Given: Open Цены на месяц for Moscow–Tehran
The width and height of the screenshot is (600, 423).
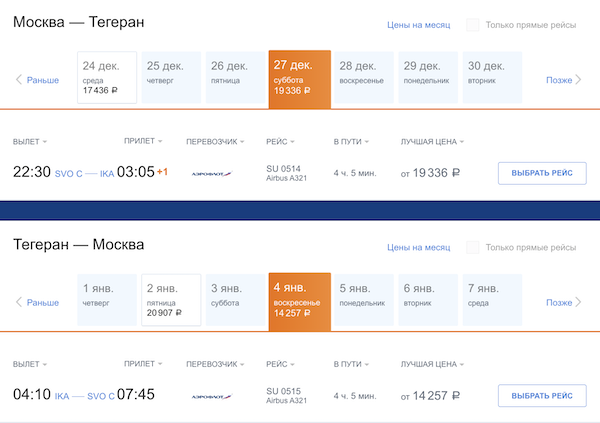Looking at the screenshot, I should [x=418, y=24].
